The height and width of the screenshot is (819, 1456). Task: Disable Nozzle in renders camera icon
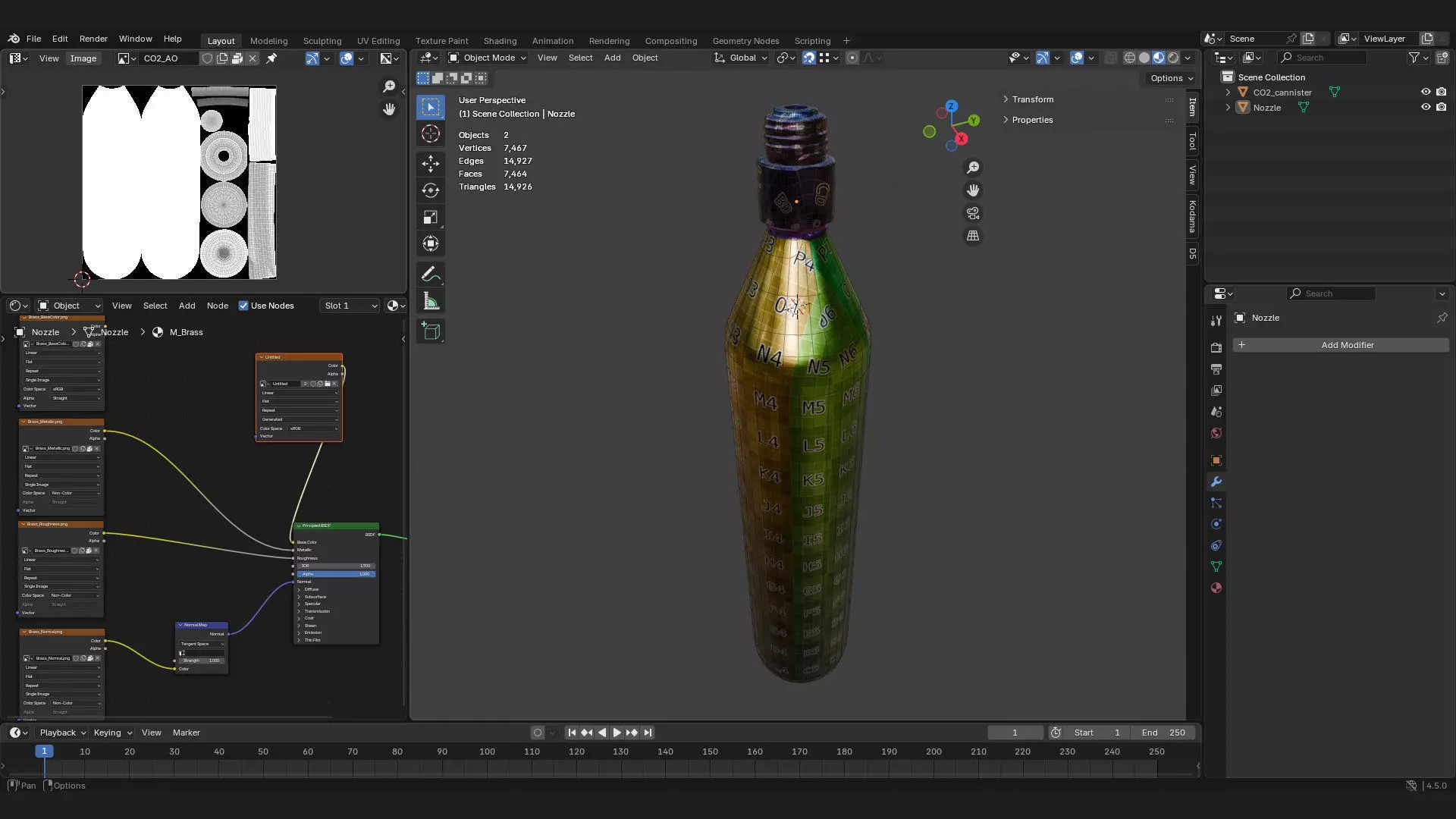pyautogui.click(x=1442, y=107)
